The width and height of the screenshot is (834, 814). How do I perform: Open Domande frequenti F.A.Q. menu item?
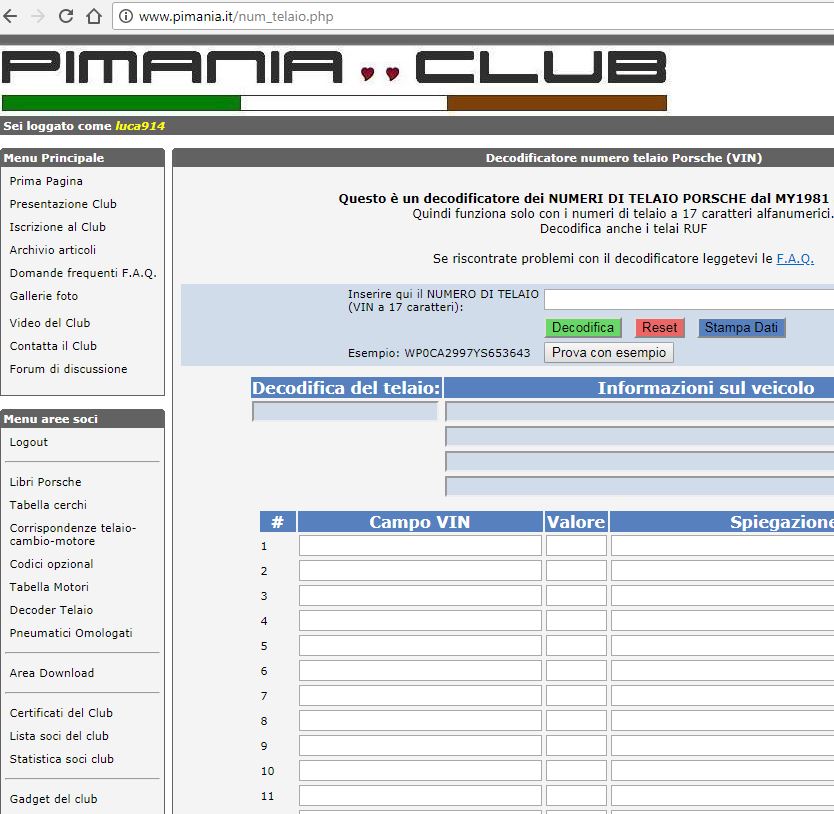pyautogui.click(x=83, y=273)
